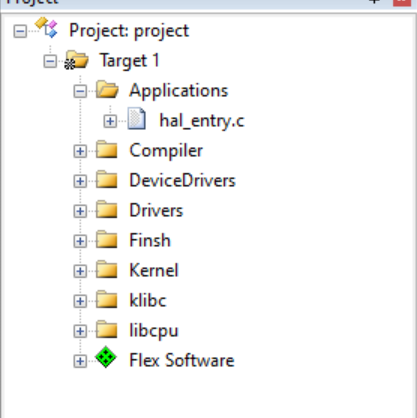The height and width of the screenshot is (418, 417).
Task: Collapse the Target 1 node
Action: (x=50, y=61)
